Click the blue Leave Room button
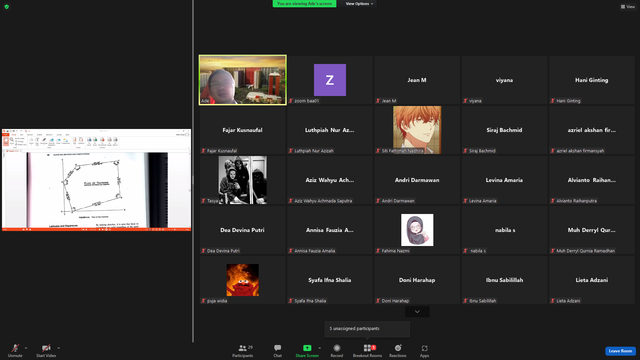The image size is (640, 360). pyautogui.click(x=620, y=351)
